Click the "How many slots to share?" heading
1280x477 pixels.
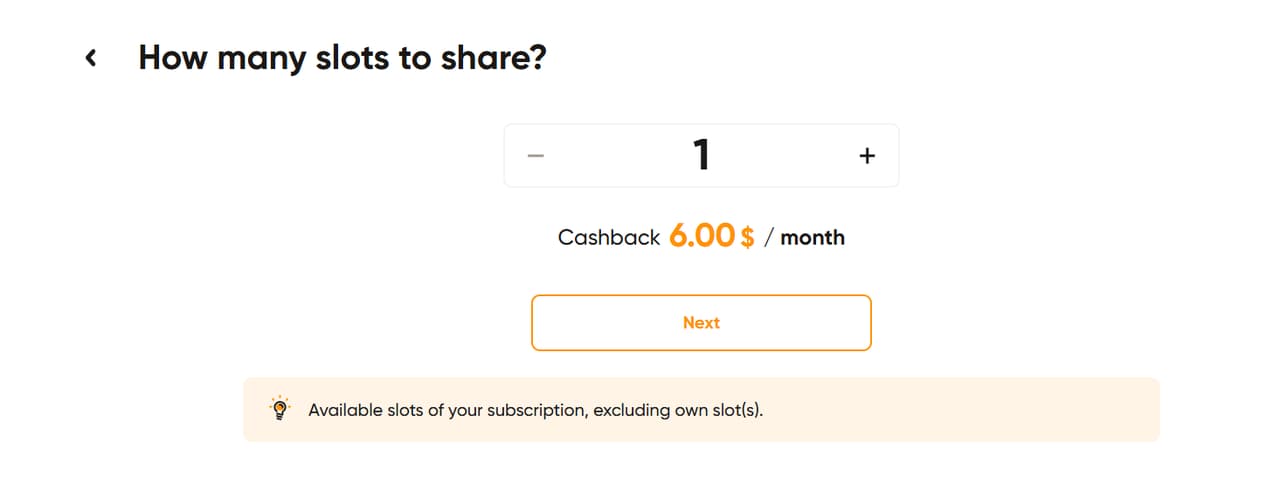[342, 58]
